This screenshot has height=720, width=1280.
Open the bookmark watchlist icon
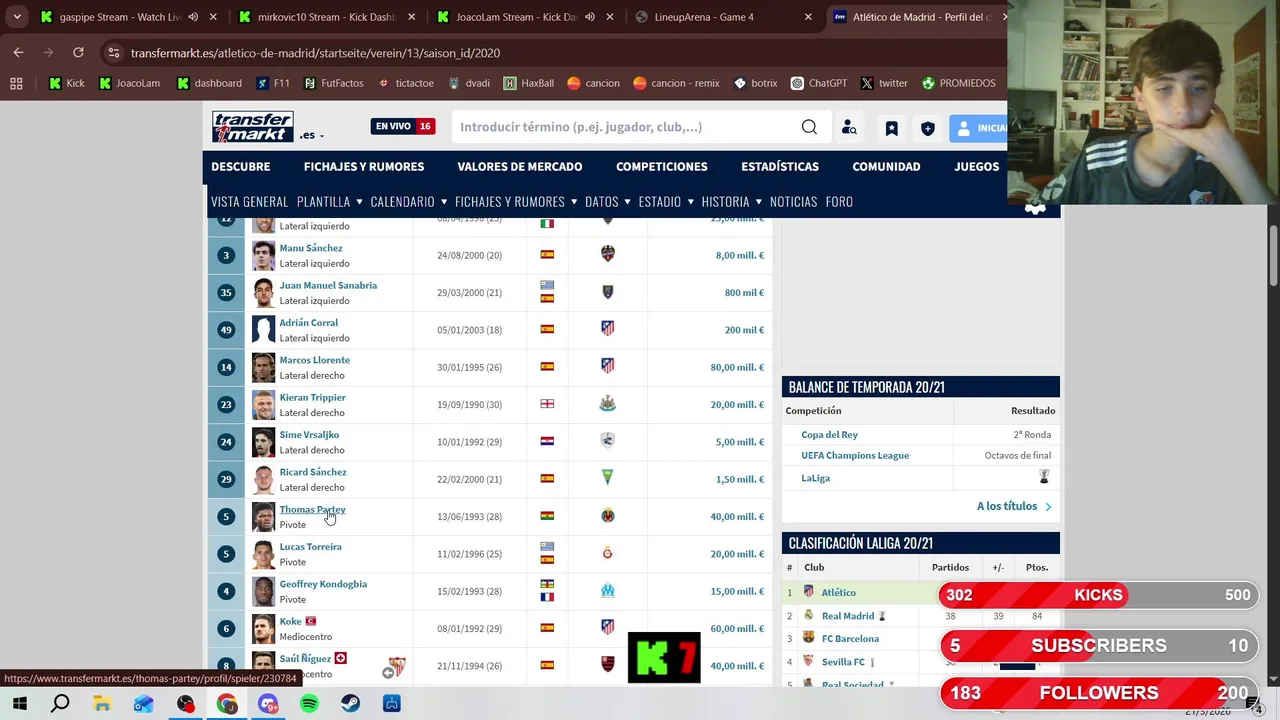[891, 128]
